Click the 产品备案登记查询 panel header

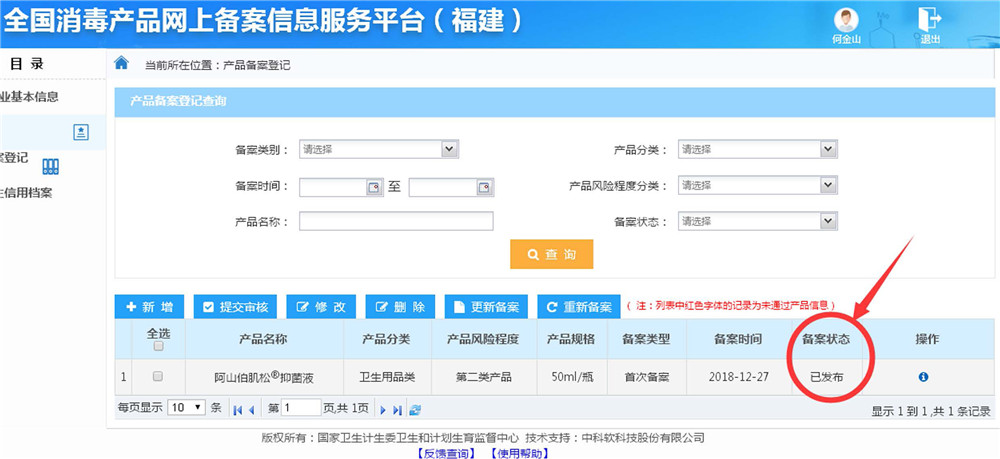point(555,102)
